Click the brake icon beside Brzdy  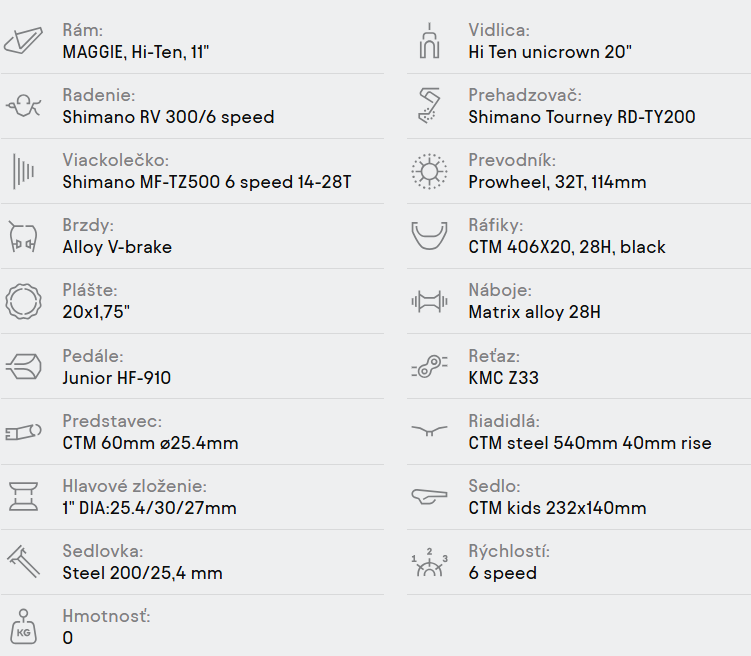[x=24, y=236]
